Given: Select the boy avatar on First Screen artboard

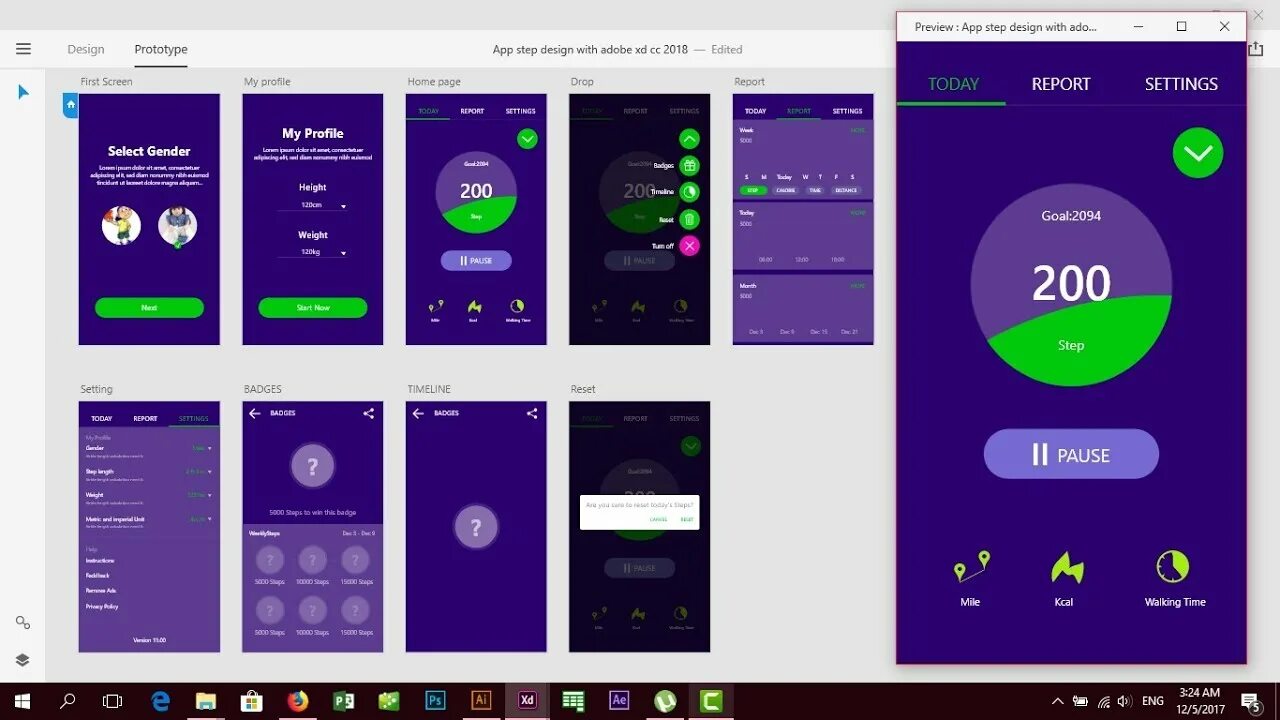Looking at the screenshot, I should (x=121, y=226).
